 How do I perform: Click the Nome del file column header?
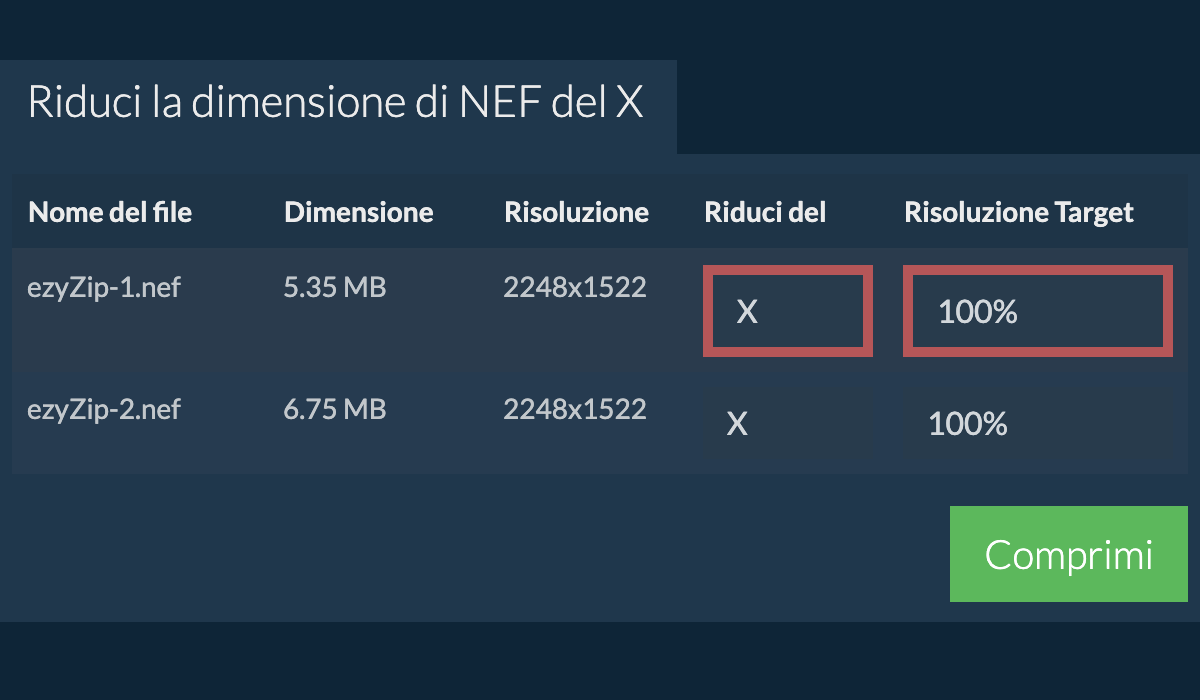[x=110, y=212]
